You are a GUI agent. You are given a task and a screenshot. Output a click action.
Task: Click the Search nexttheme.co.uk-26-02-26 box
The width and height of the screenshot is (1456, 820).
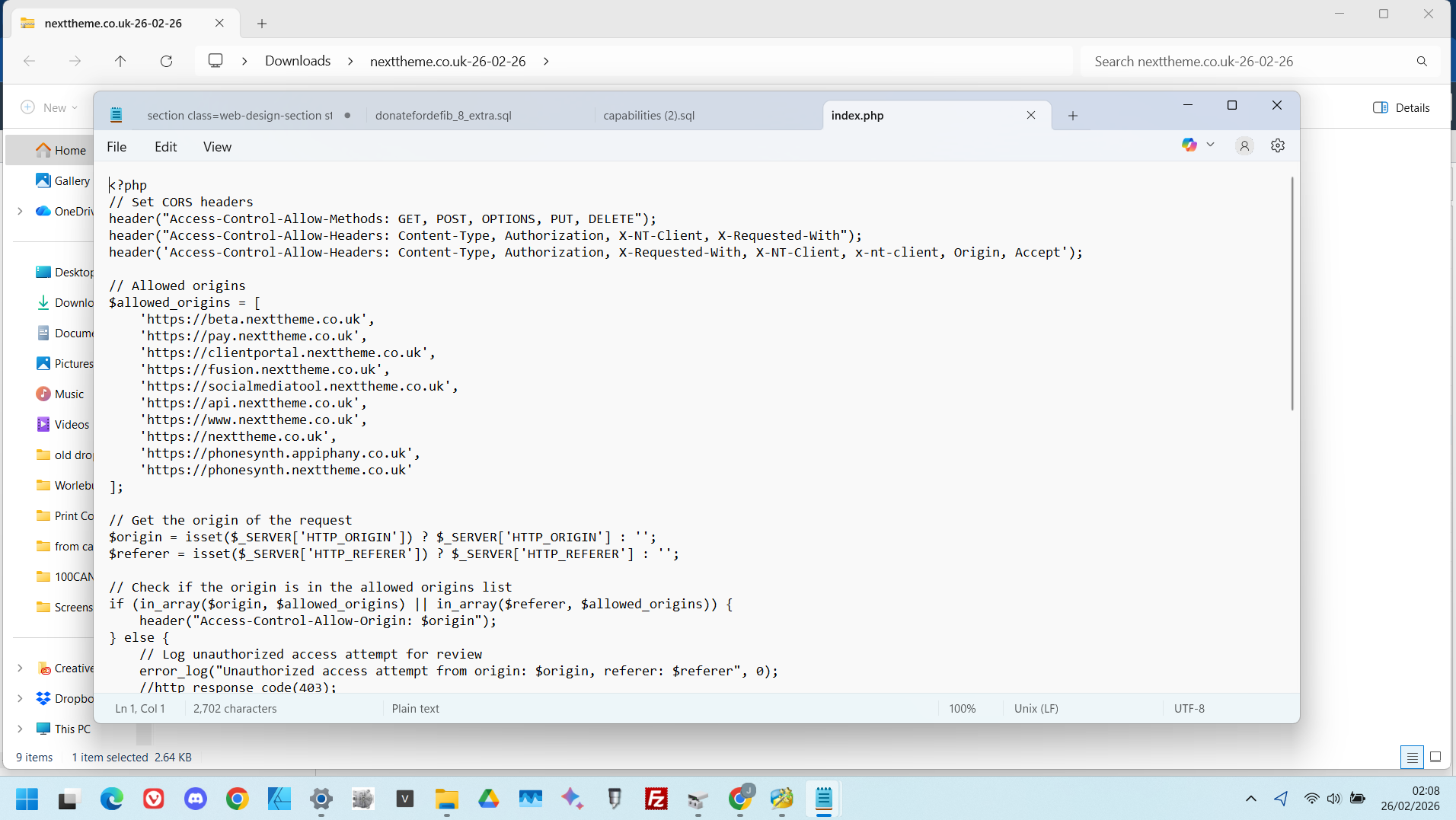pos(1249,62)
